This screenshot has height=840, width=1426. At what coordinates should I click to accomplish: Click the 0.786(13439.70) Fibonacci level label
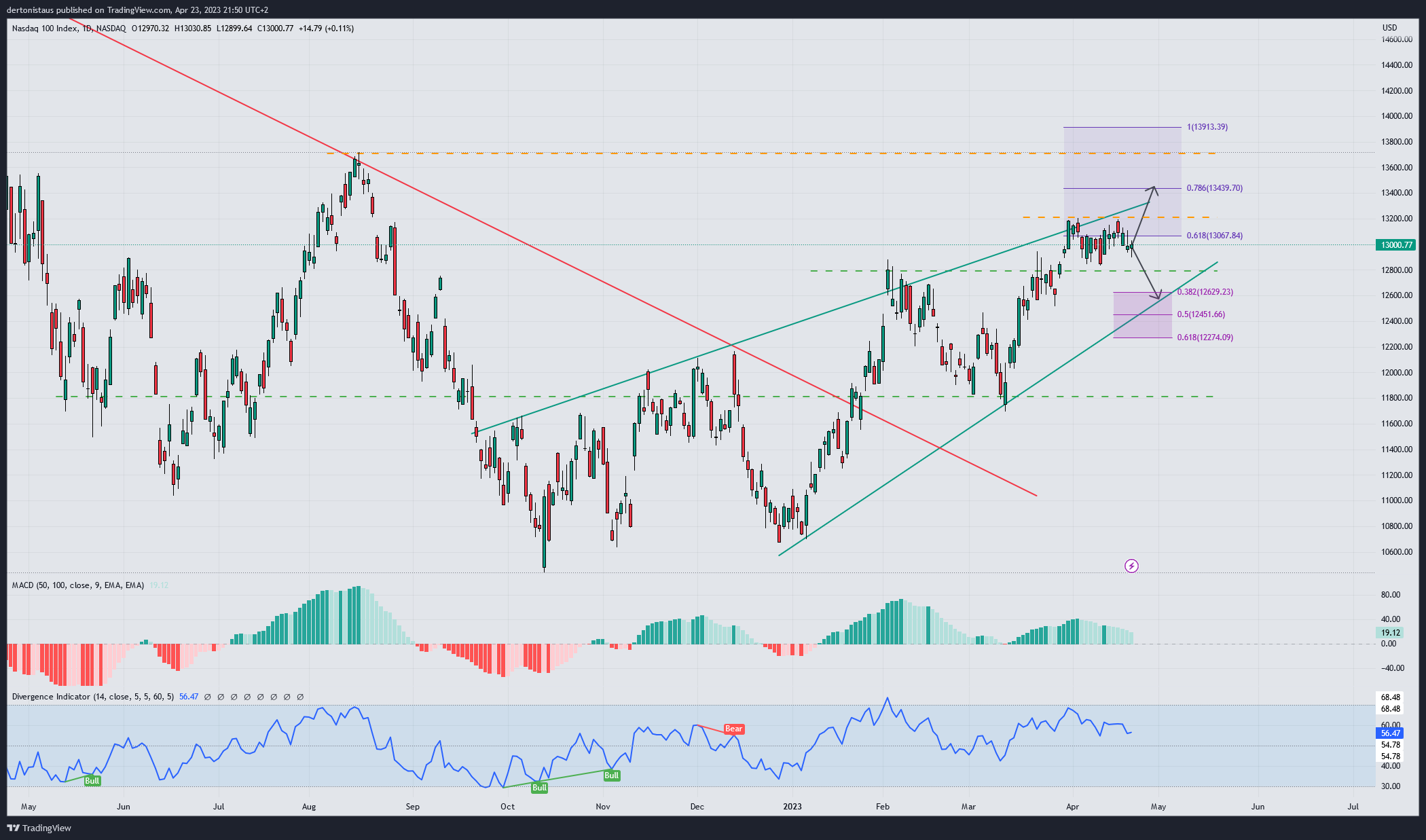(1214, 188)
